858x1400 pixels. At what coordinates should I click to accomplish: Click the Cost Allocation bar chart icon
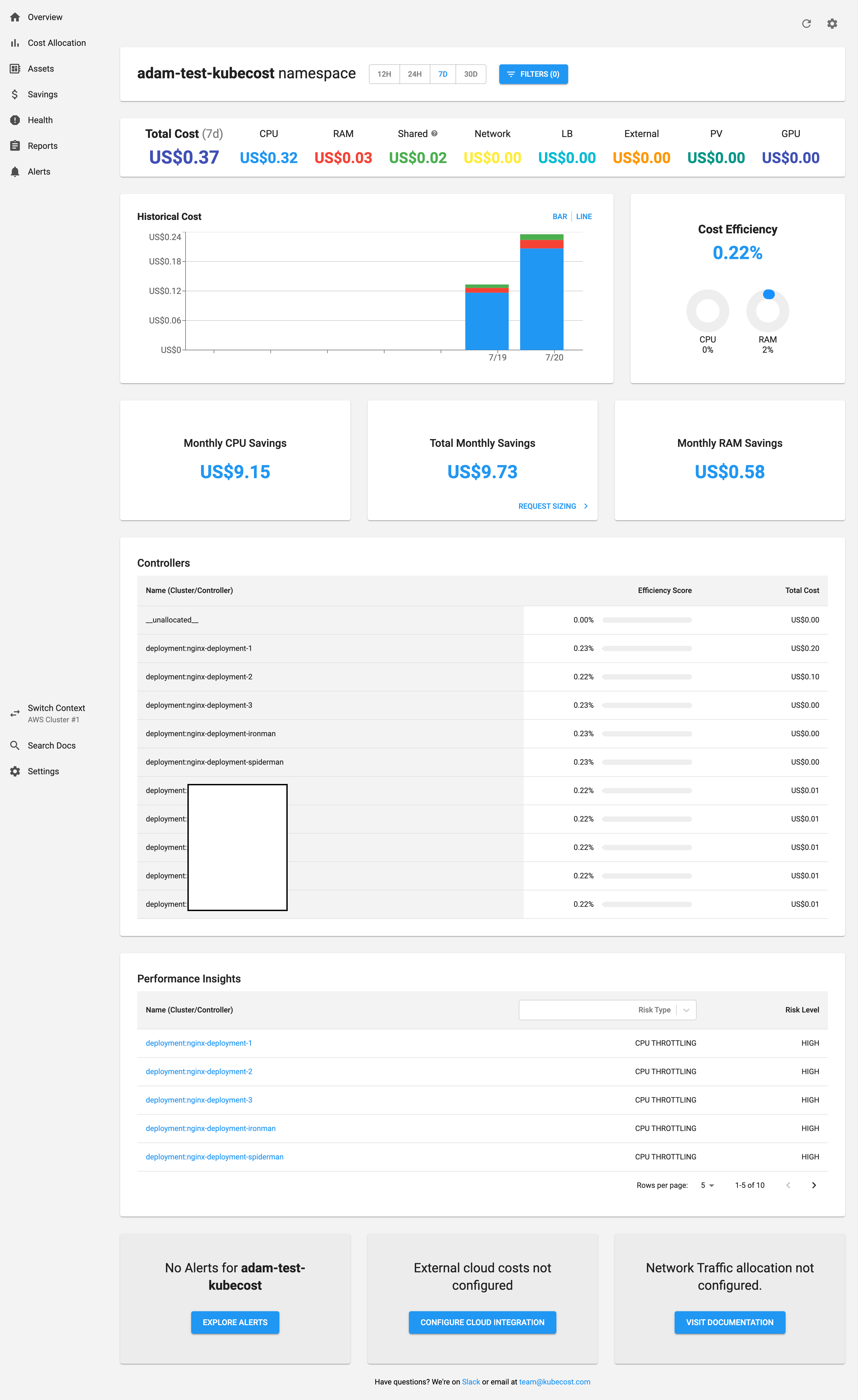click(15, 43)
